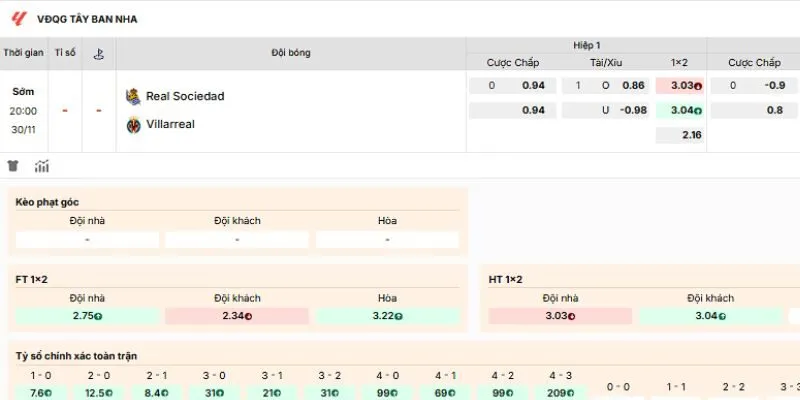
Task: Select correct score 2 - 1 odds 8.4
Action: (x=157, y=393)
